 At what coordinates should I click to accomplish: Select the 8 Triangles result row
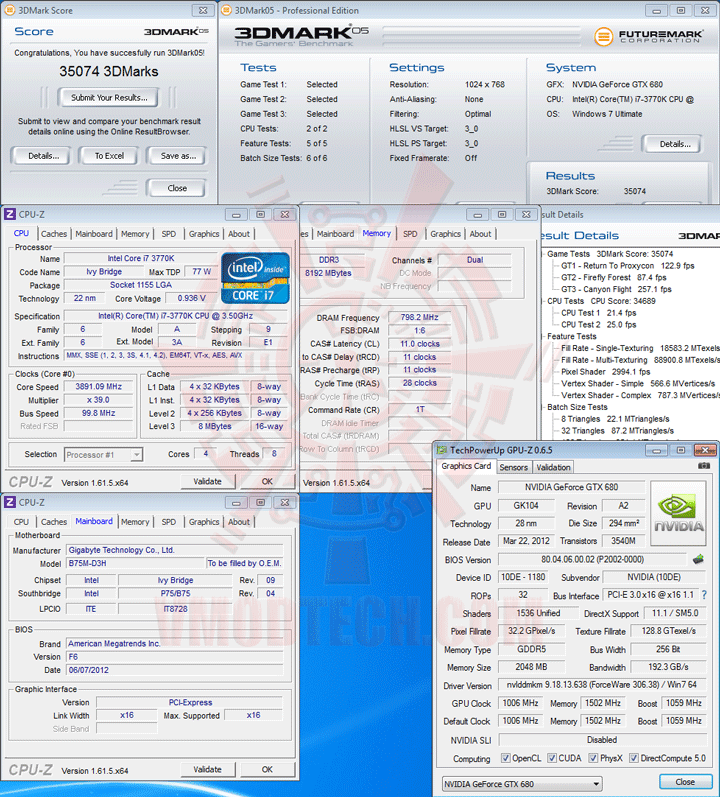coord(615,419)
